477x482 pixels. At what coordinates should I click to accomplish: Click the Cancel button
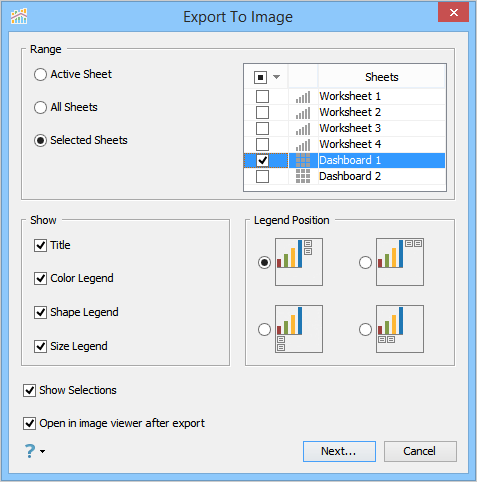click(420, 451)
